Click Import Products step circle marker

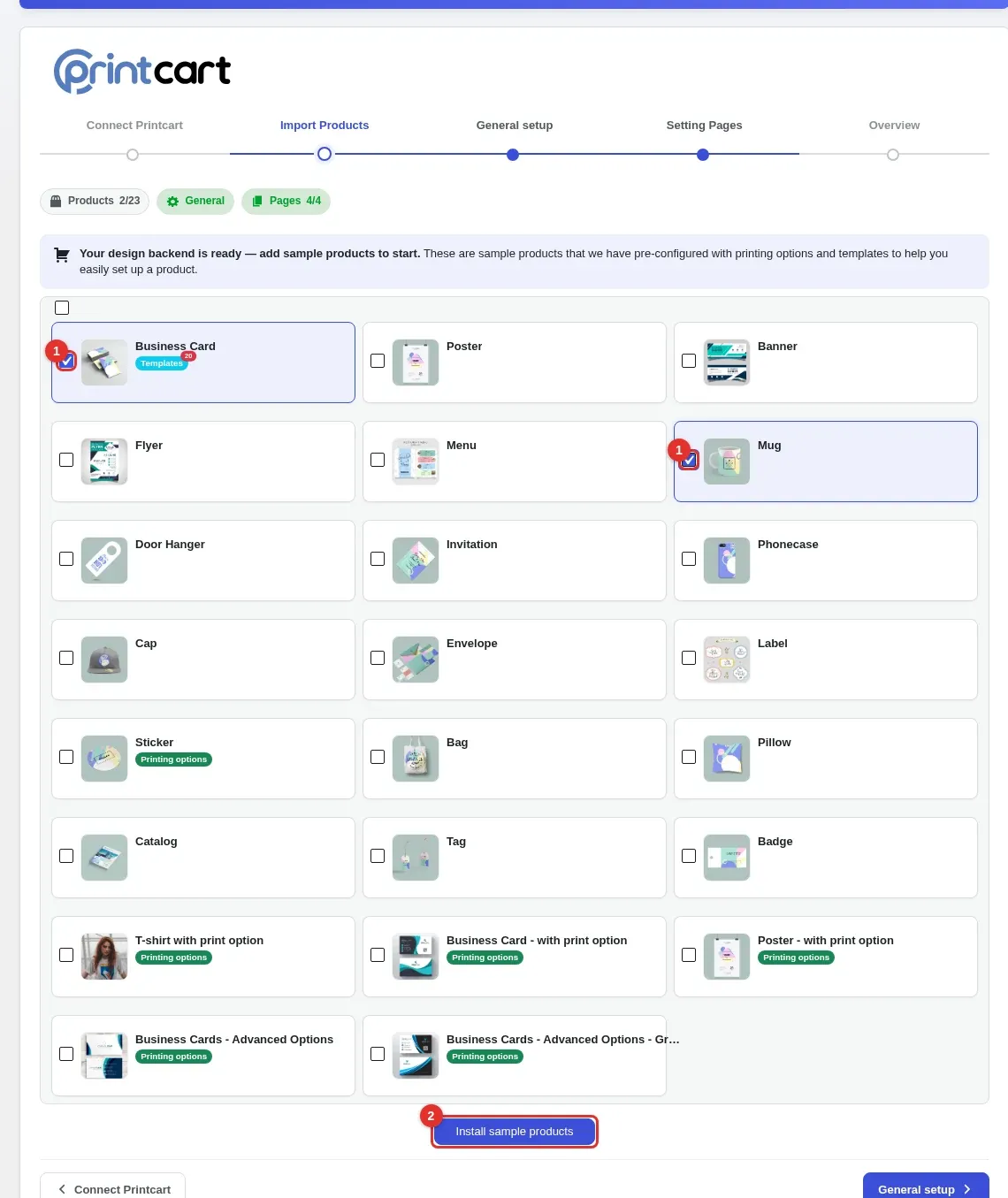(325, 155)
